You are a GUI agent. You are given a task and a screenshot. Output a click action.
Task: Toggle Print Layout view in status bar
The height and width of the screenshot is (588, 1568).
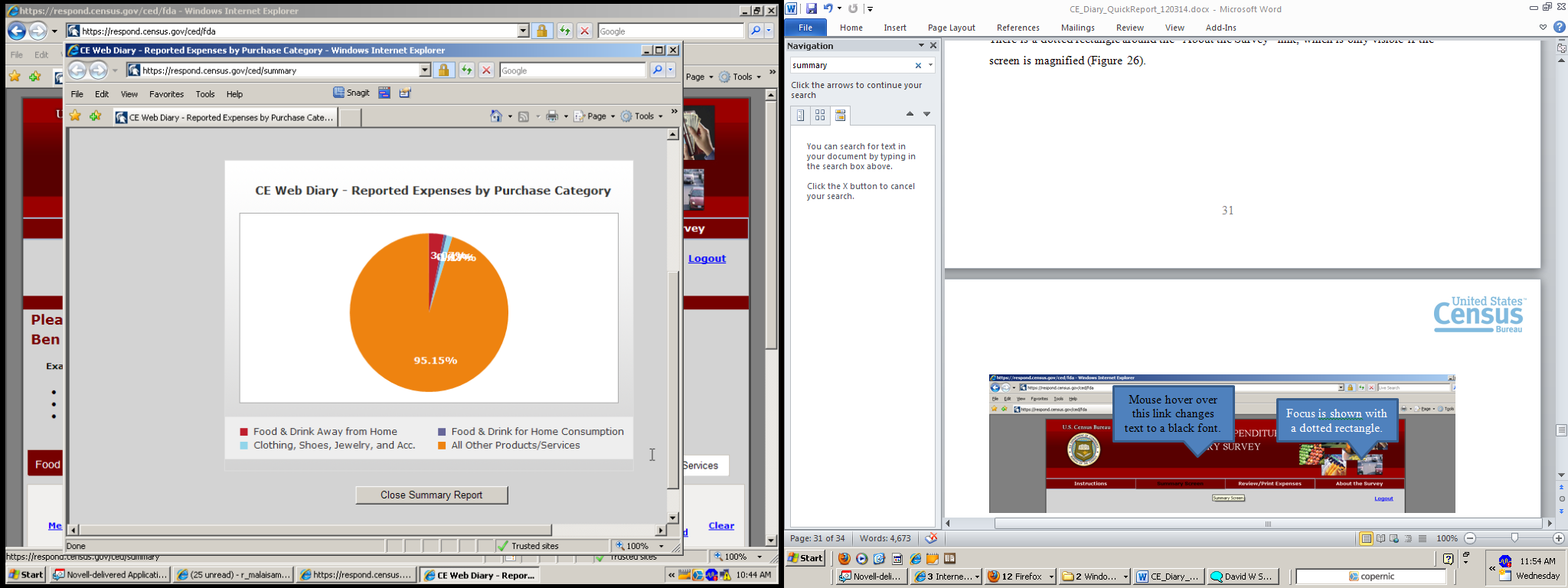(x=1366, y=539)
